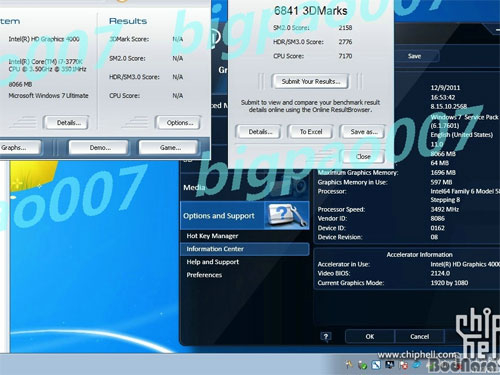Open Action Center flag tray icon
This screenshot has height=375, width=500.
coord(403,365)
